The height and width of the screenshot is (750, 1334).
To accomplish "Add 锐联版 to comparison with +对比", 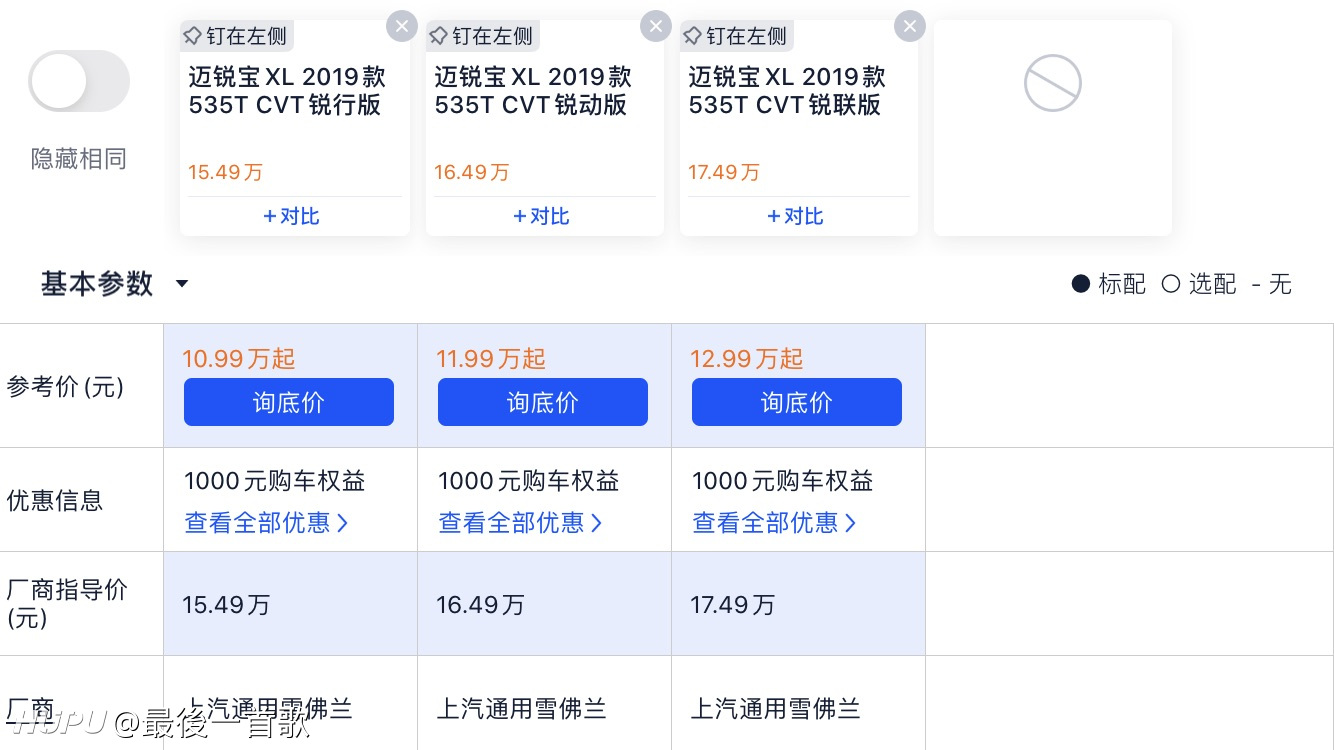I will (x=795, y=216).
